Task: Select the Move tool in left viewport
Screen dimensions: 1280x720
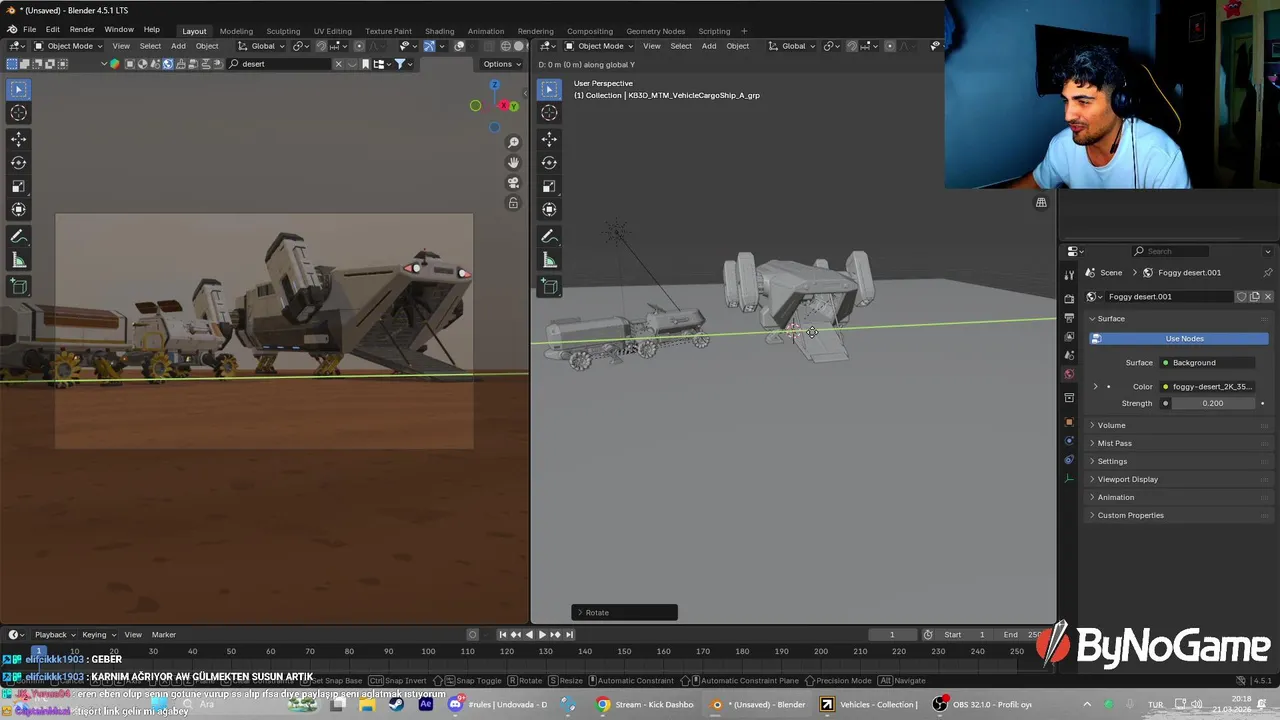Action: 18,139
